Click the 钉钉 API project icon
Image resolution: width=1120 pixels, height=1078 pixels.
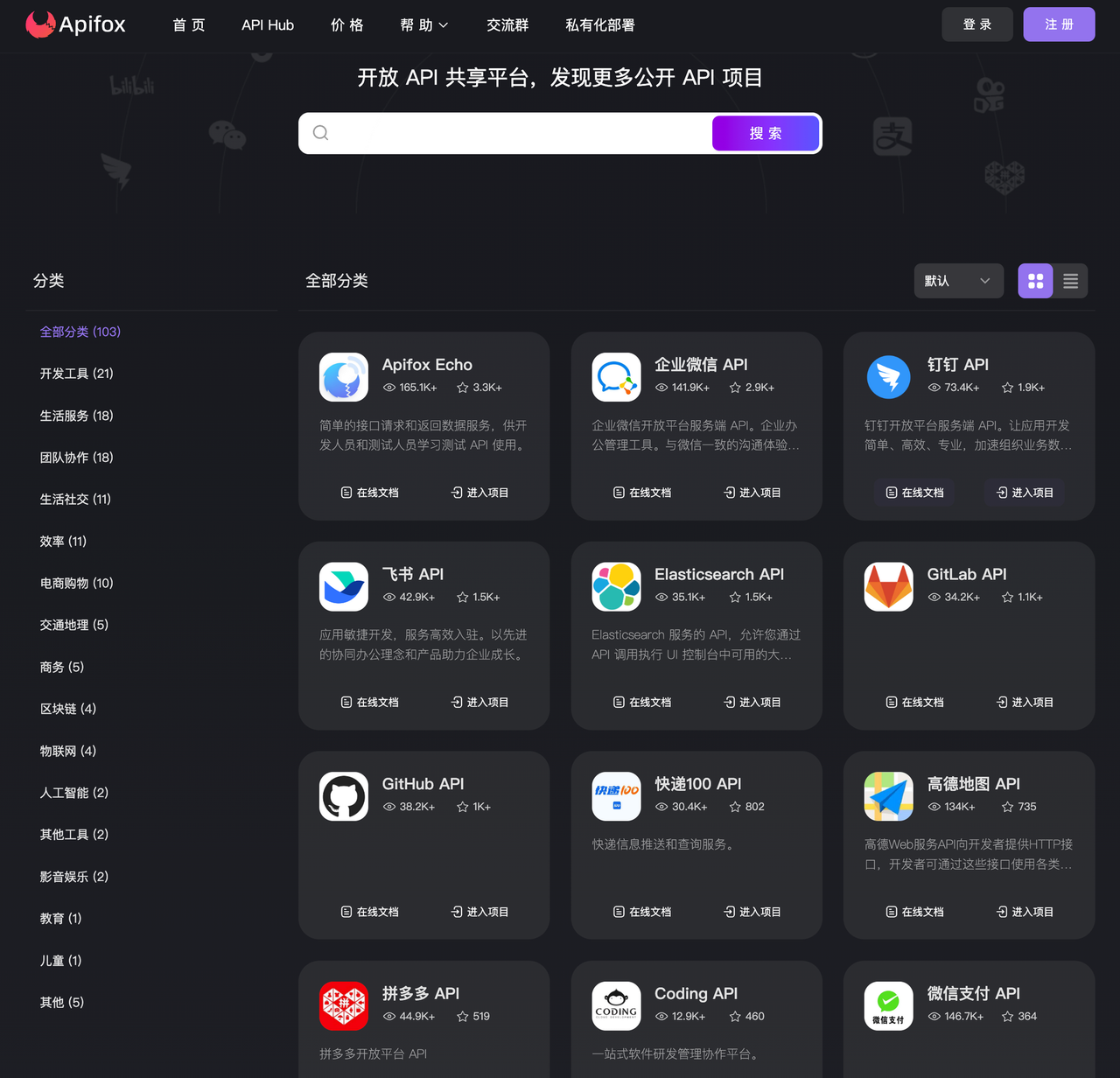[x=888, y=377]
